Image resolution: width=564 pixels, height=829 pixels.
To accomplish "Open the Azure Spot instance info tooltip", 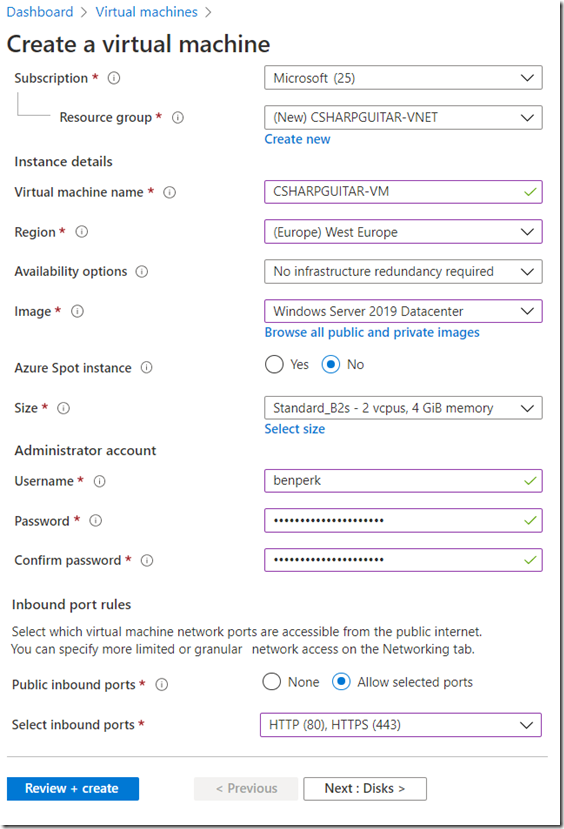I will click(x=146, y=367).
